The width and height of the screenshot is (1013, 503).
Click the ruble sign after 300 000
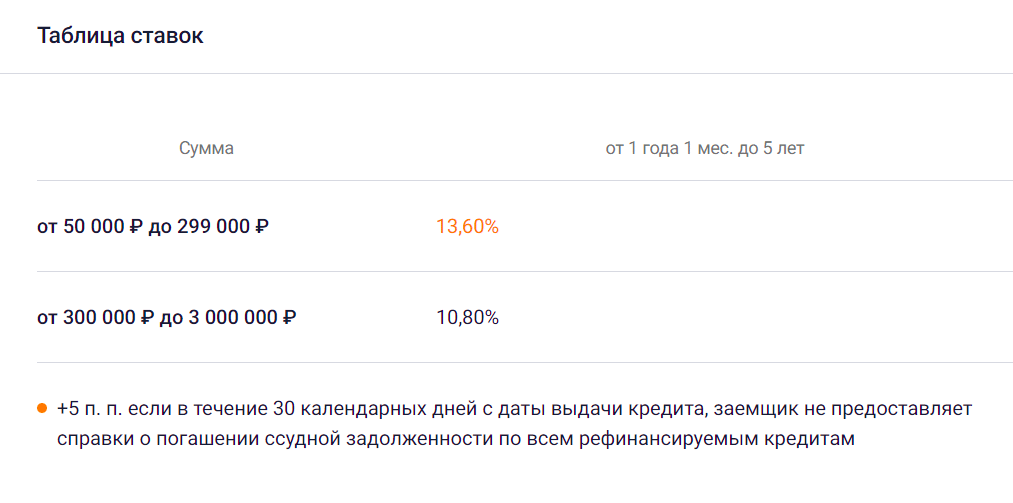[145, 318]
